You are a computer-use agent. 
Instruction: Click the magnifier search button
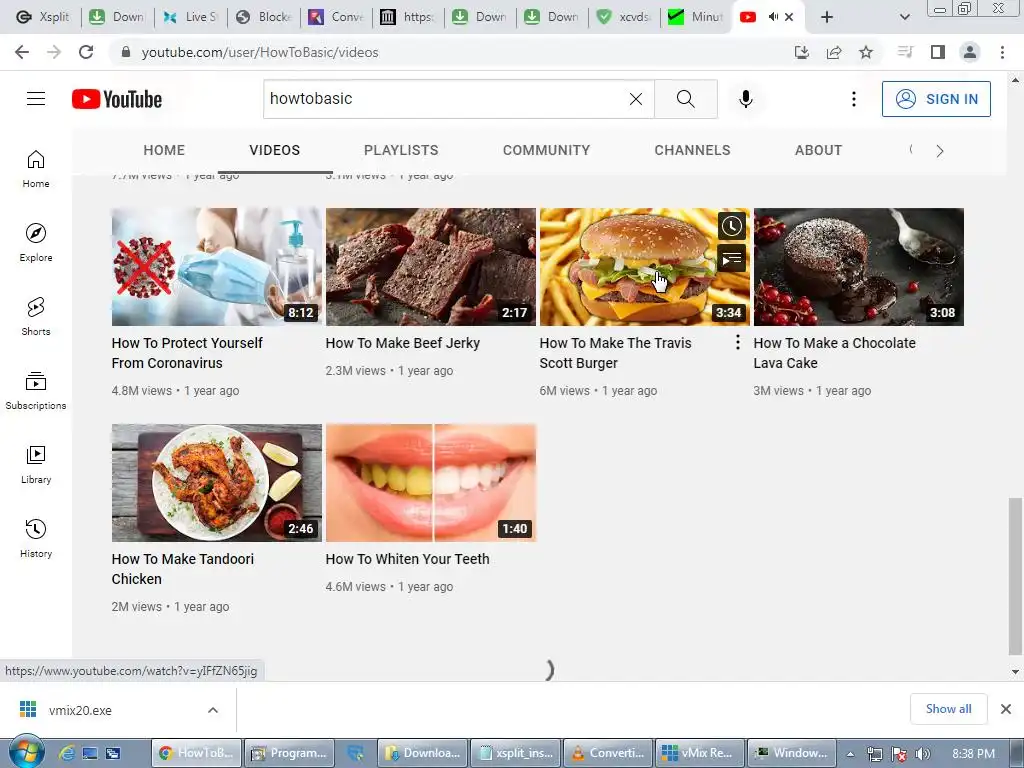click(686, 99)
